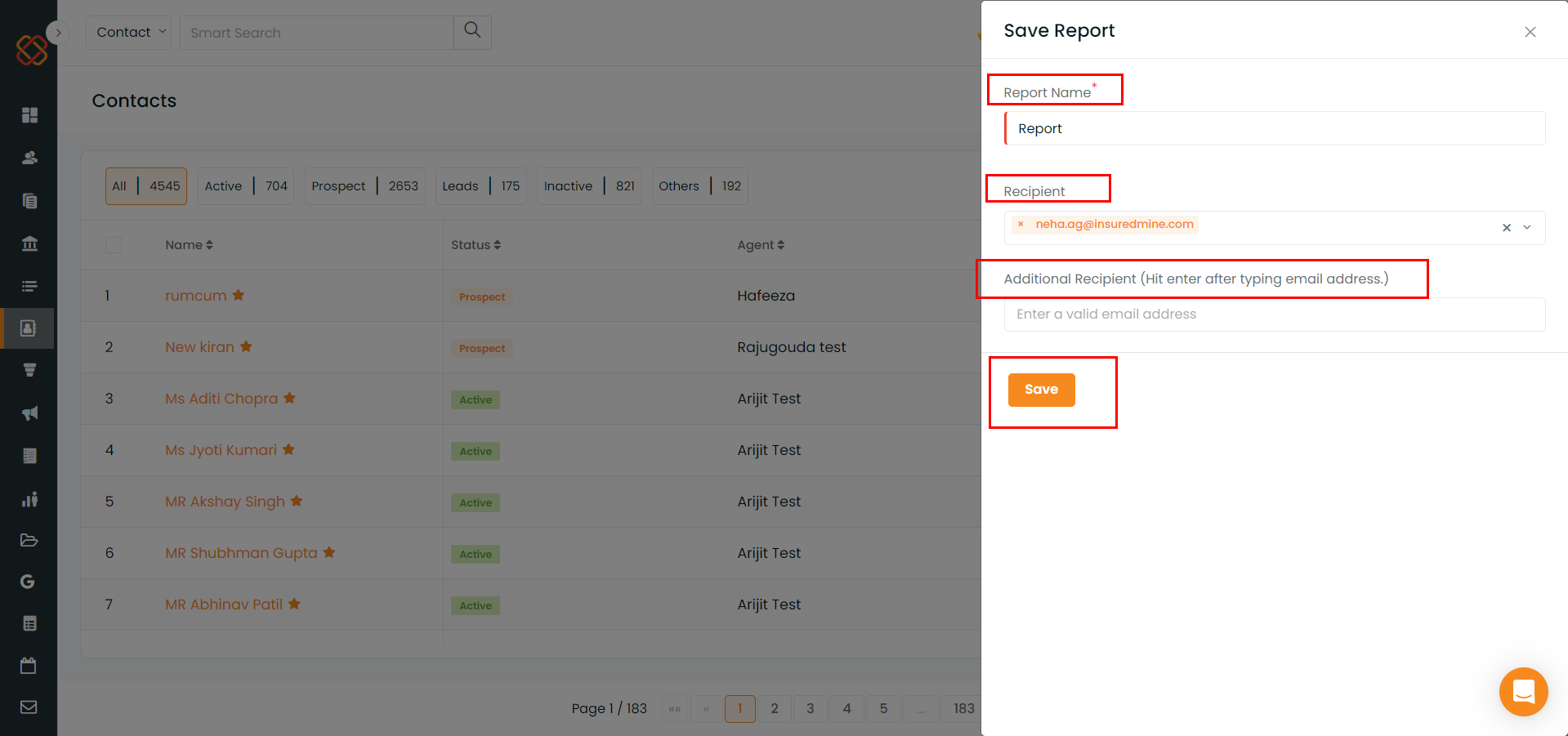Open the contacts book icon in sidebar

28,328
